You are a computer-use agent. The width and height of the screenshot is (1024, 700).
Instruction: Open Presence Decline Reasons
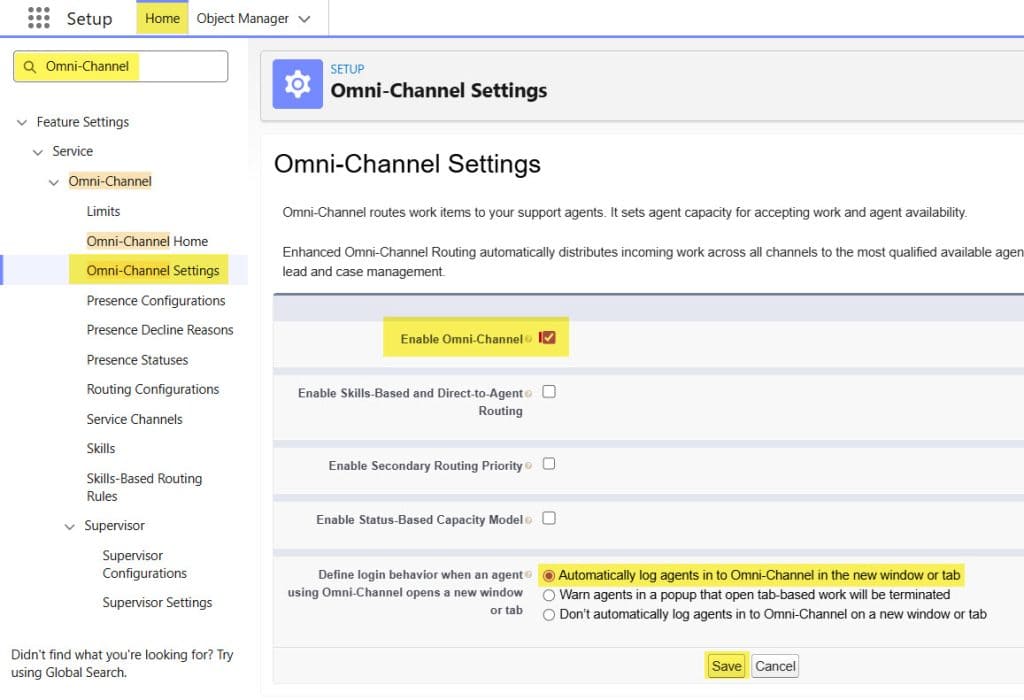[x=159, y=330]
